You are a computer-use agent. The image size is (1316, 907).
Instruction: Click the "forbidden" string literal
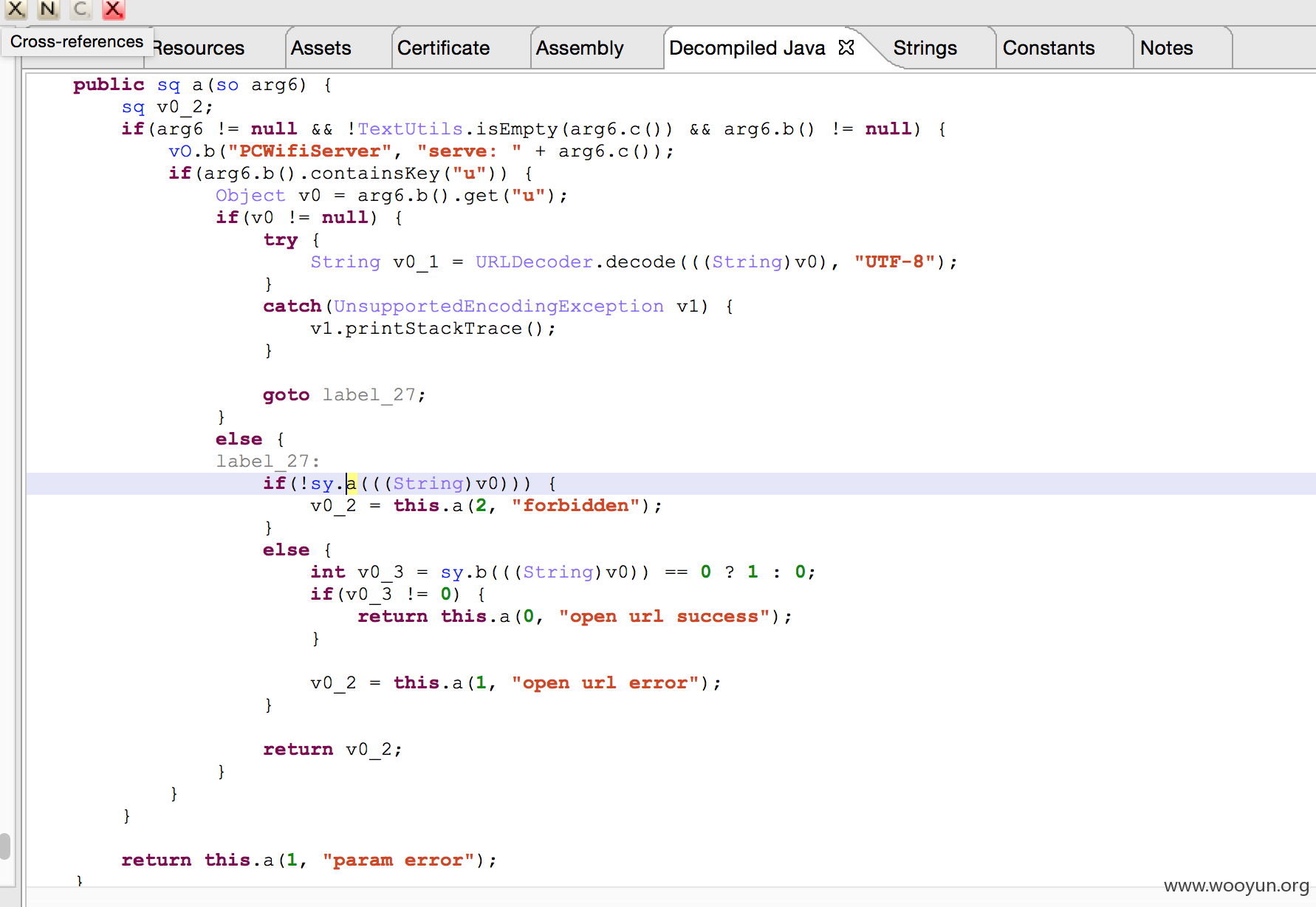pyautogui.click(x=576, y=506)
